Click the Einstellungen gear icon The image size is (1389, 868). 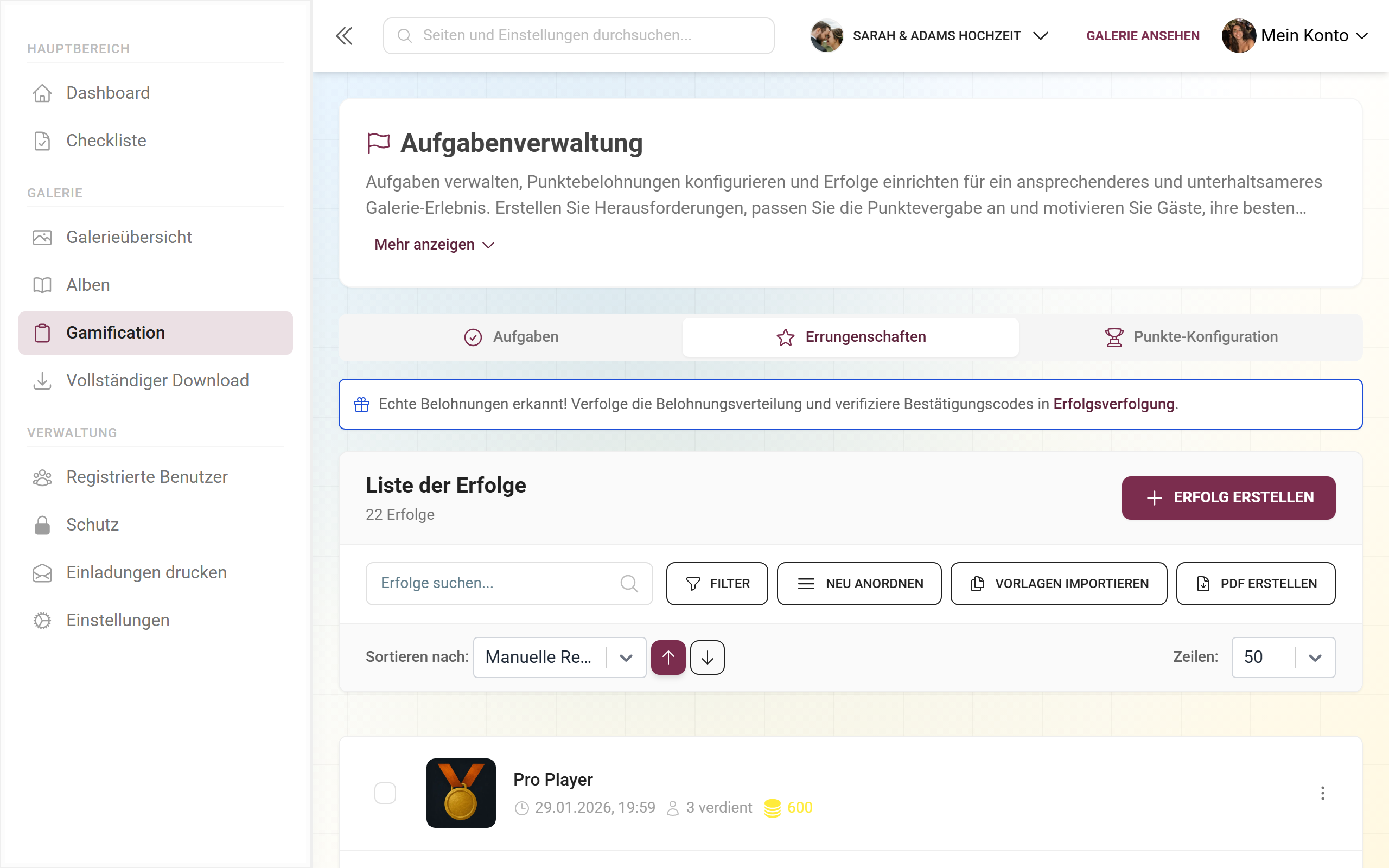tap(42, 621)
